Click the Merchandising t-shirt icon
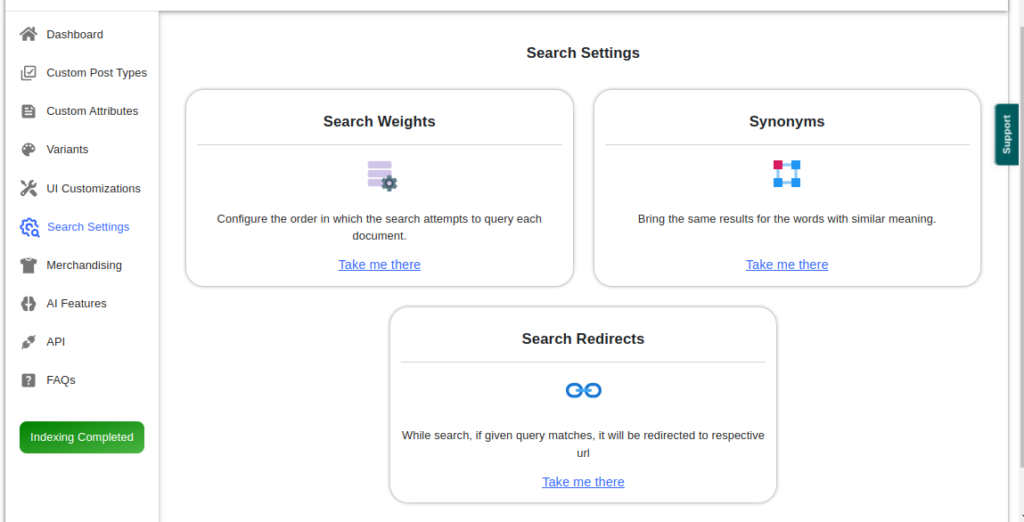This screenshot has height=522, width=1024. 28,265
